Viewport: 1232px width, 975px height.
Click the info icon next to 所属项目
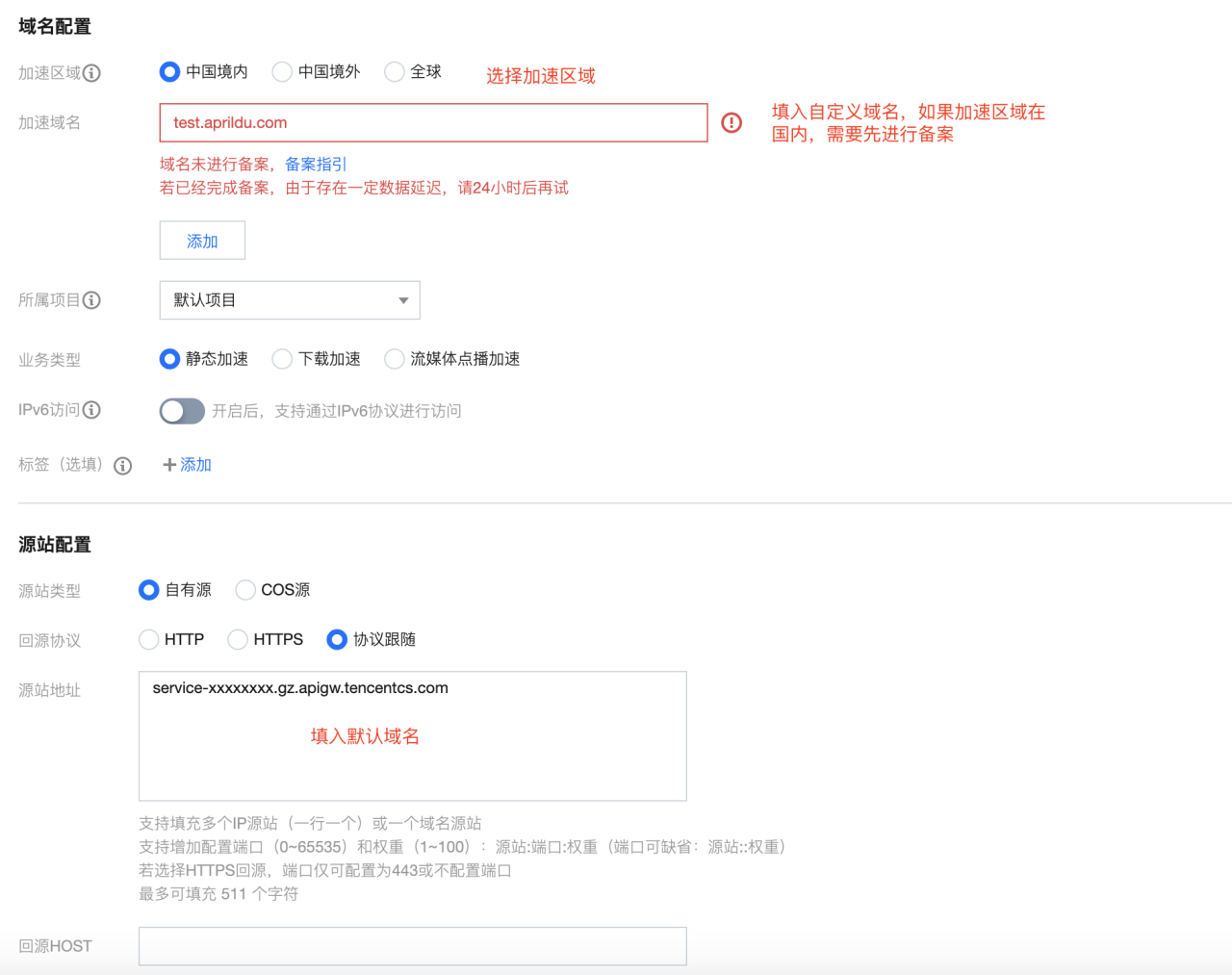[x=91, y=299]
